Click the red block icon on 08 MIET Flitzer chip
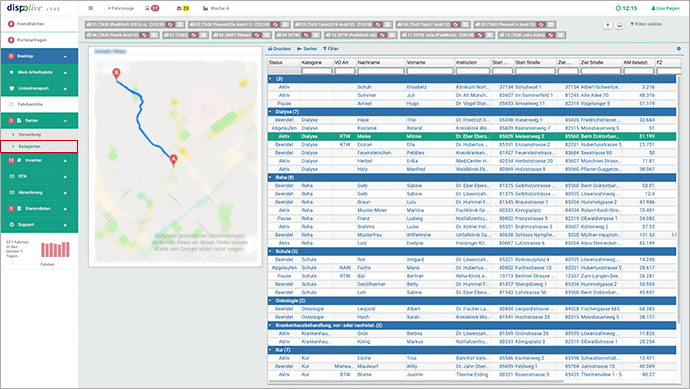This screenshot has width=690, height=389. click(x=257, y=35)
